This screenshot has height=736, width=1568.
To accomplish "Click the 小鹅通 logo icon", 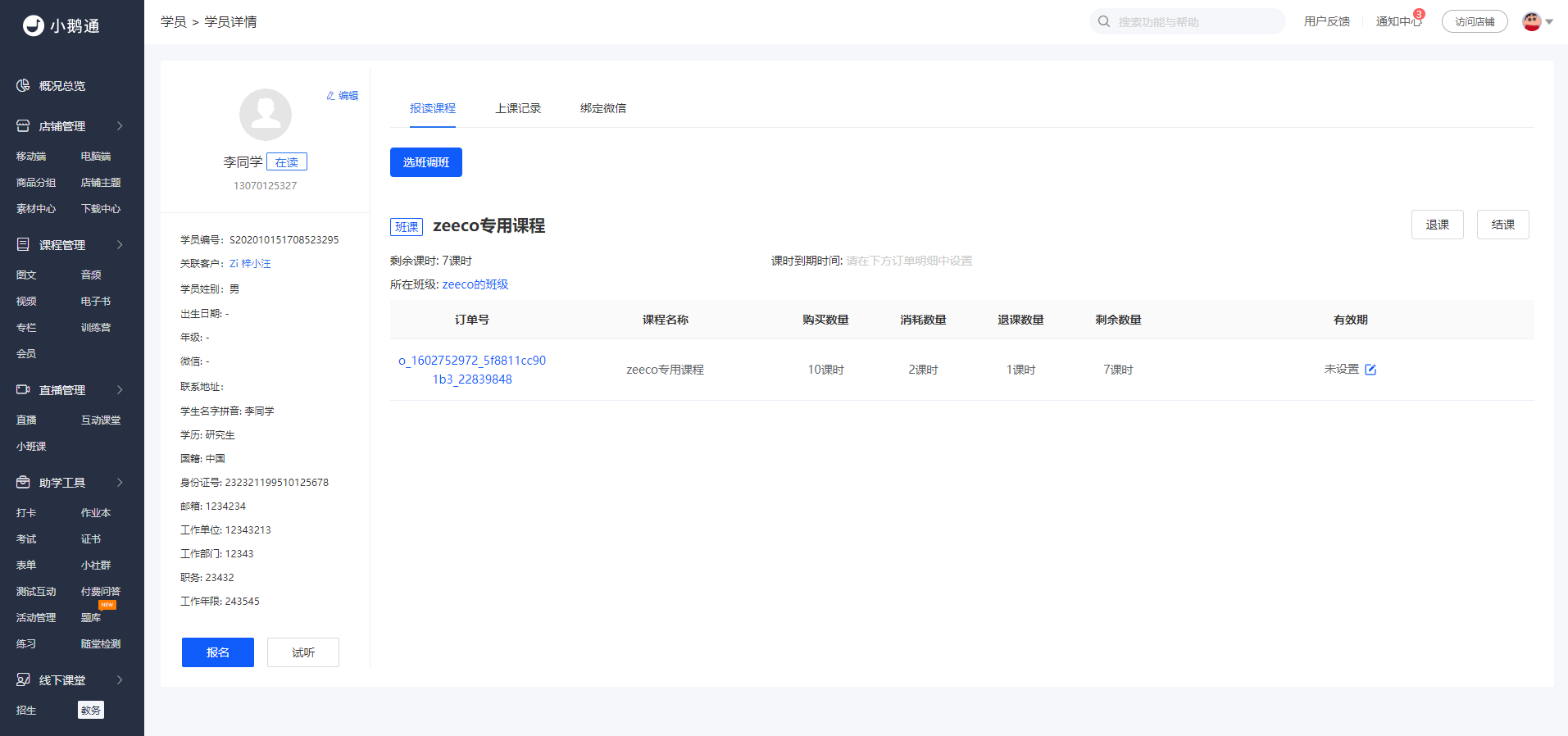I will [33, 25].
